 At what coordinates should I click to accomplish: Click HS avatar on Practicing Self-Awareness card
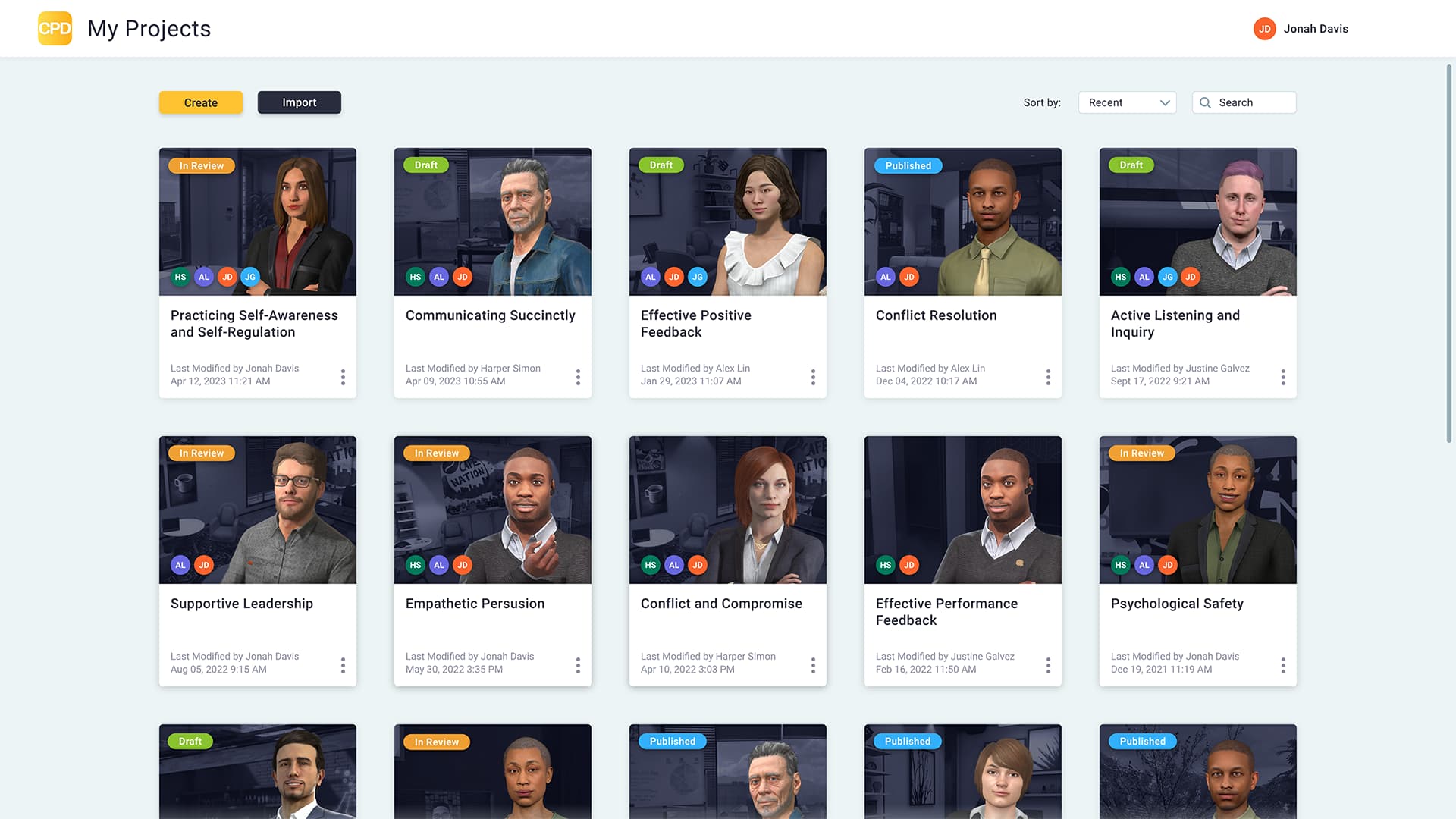[x=180, y=277]
